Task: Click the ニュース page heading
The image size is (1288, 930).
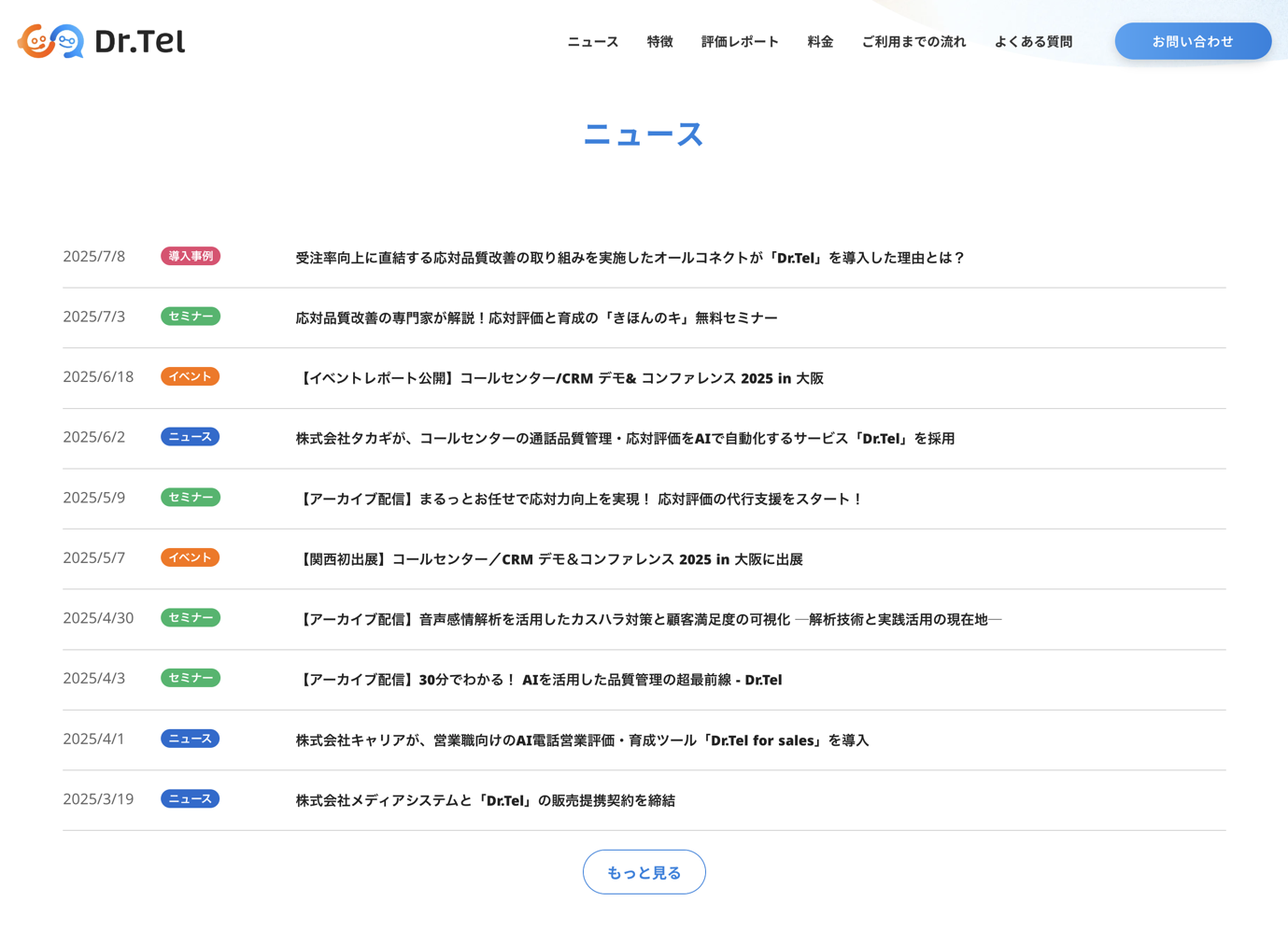Action: pos(644,134)
